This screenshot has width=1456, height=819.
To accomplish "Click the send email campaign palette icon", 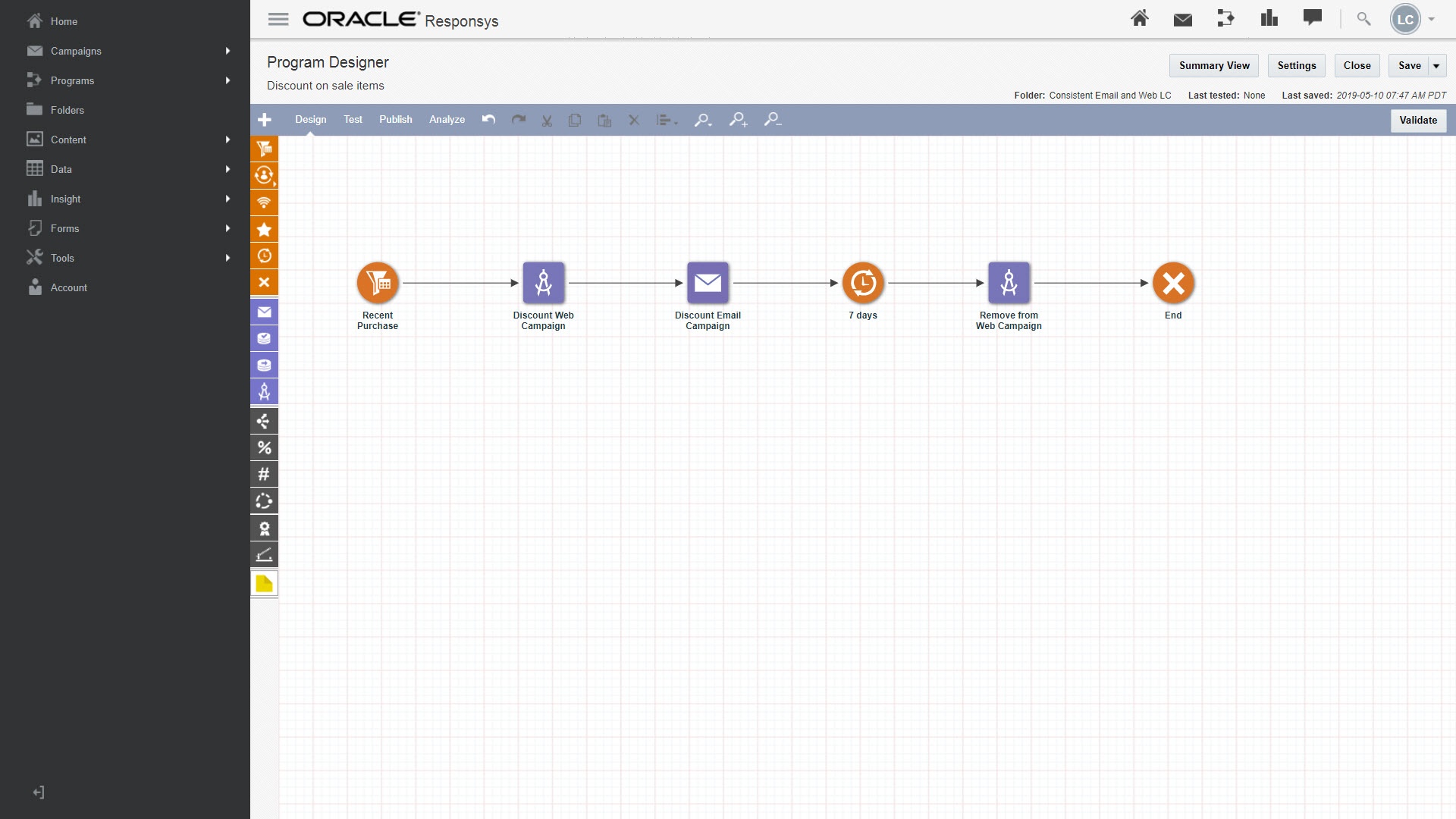I will pyautogui.click(x=264, y=312).
